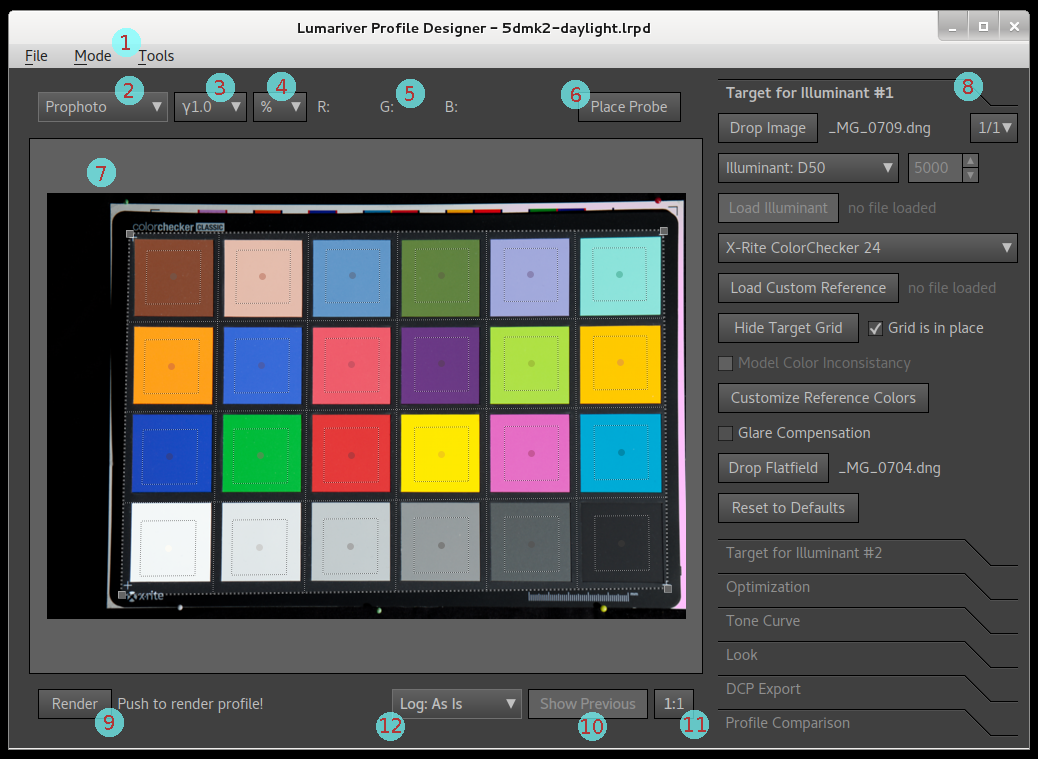The height and width of the screenshot is (759, 1038).
Task: Click the light skin pink color patch
Action: 263,277
